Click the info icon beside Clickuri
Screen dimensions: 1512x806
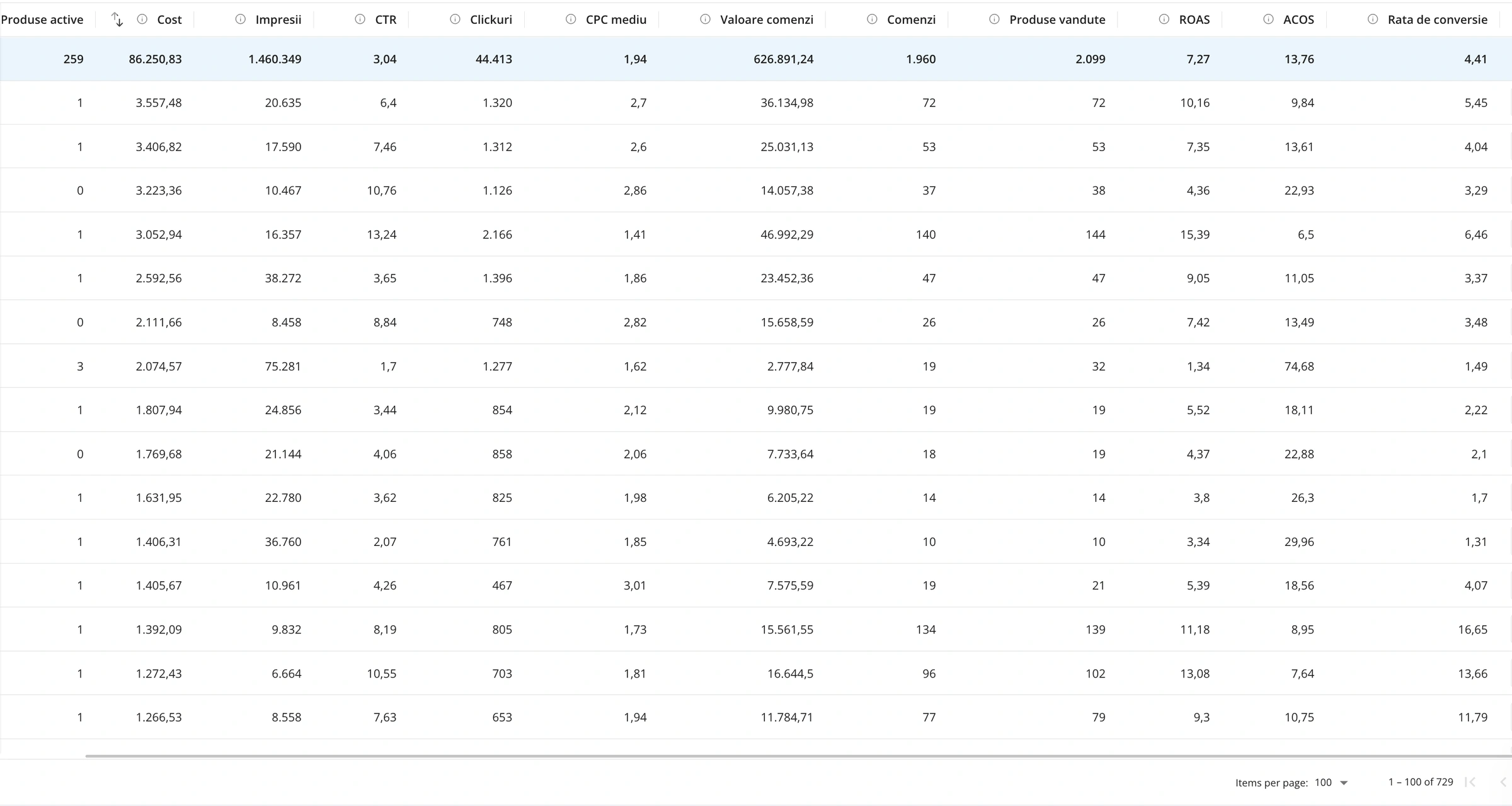pos(455,20)
